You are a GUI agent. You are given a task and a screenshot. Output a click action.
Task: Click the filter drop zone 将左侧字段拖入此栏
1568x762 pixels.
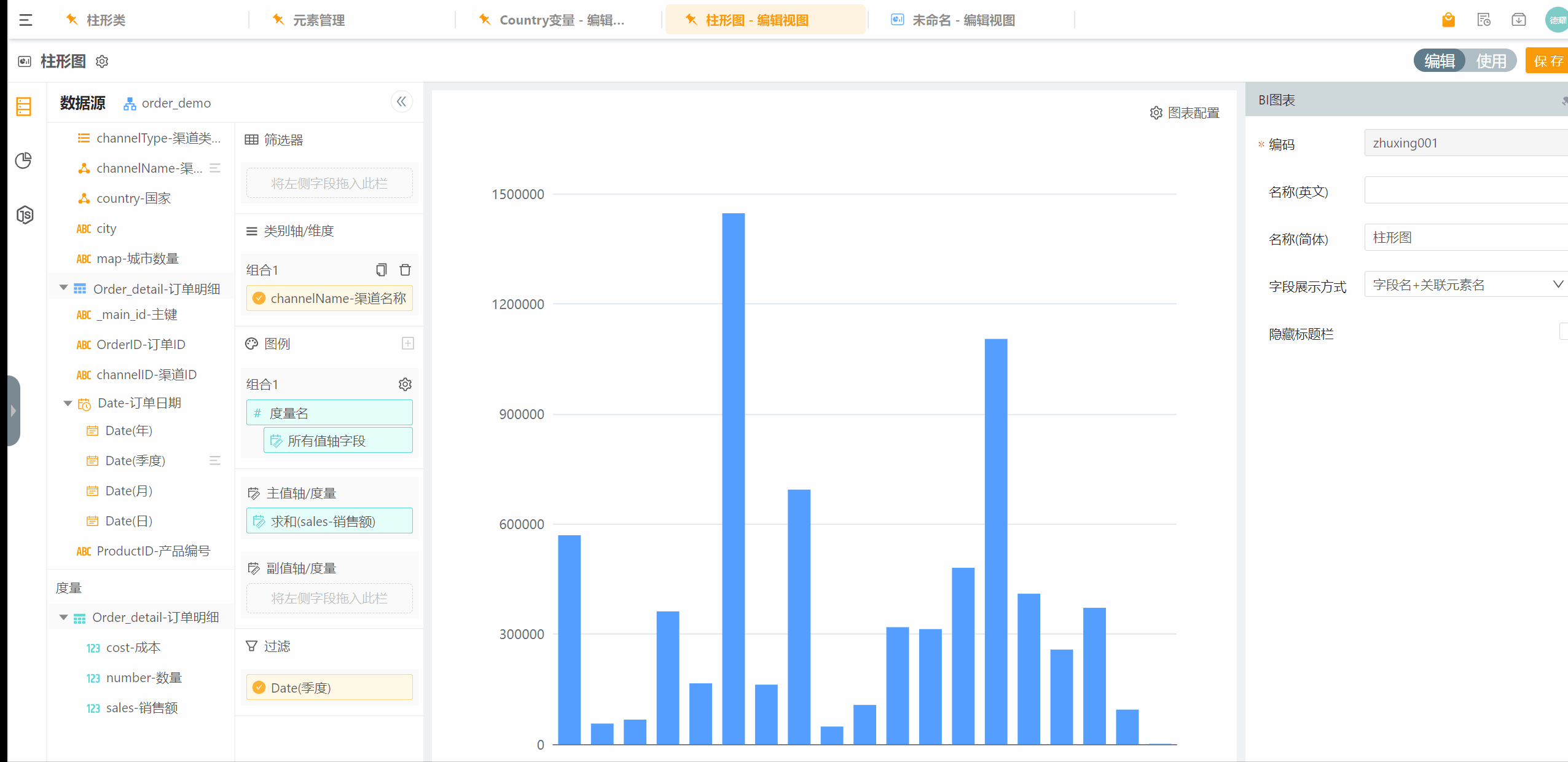[x=329, y=183]
